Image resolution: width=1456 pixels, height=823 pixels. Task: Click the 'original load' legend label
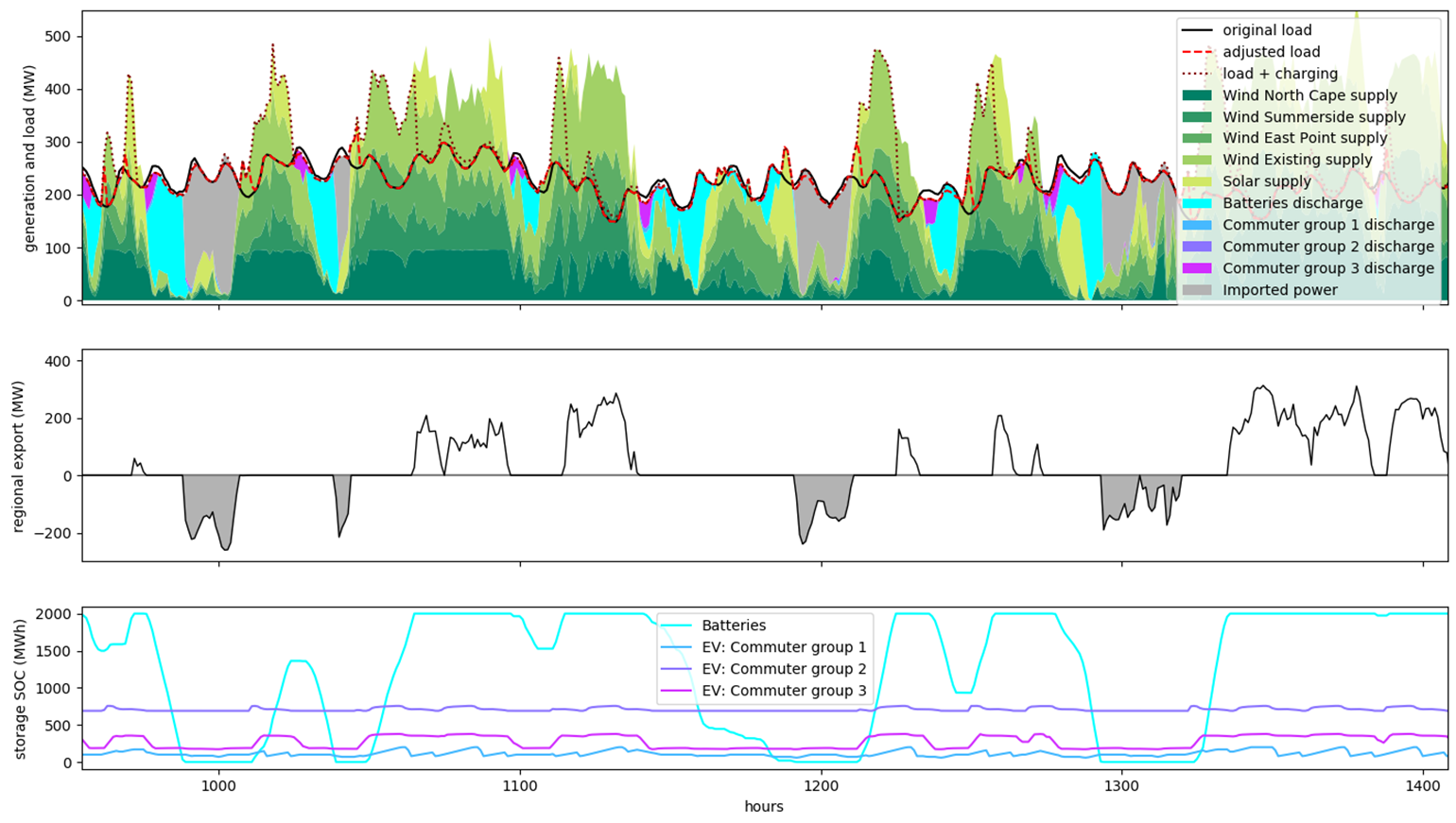click(x=1267, y=30)
